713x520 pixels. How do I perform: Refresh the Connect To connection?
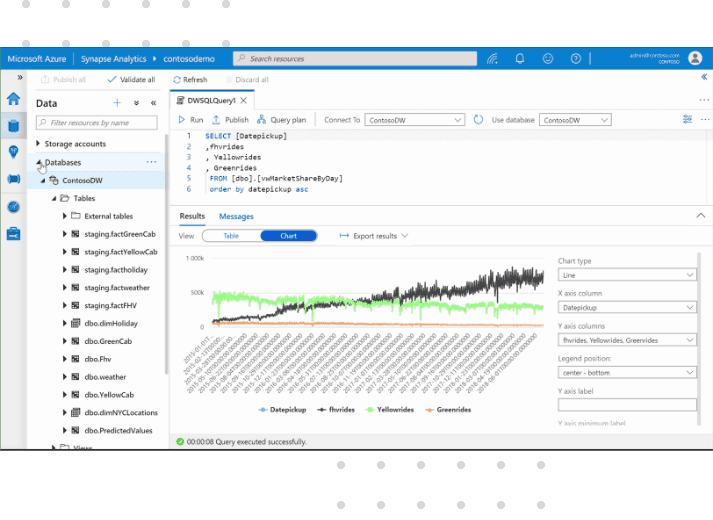coord(478,120)
